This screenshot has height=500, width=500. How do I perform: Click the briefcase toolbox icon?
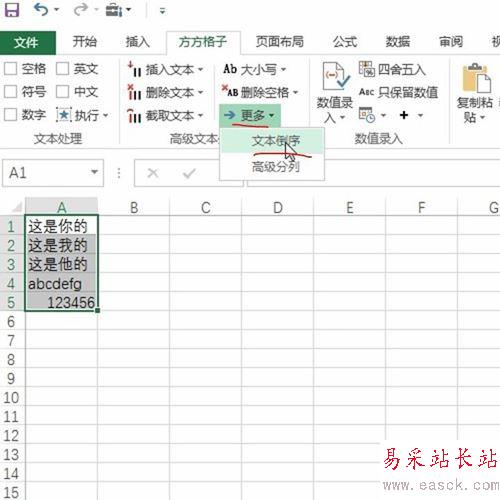[x=114, y=10]
